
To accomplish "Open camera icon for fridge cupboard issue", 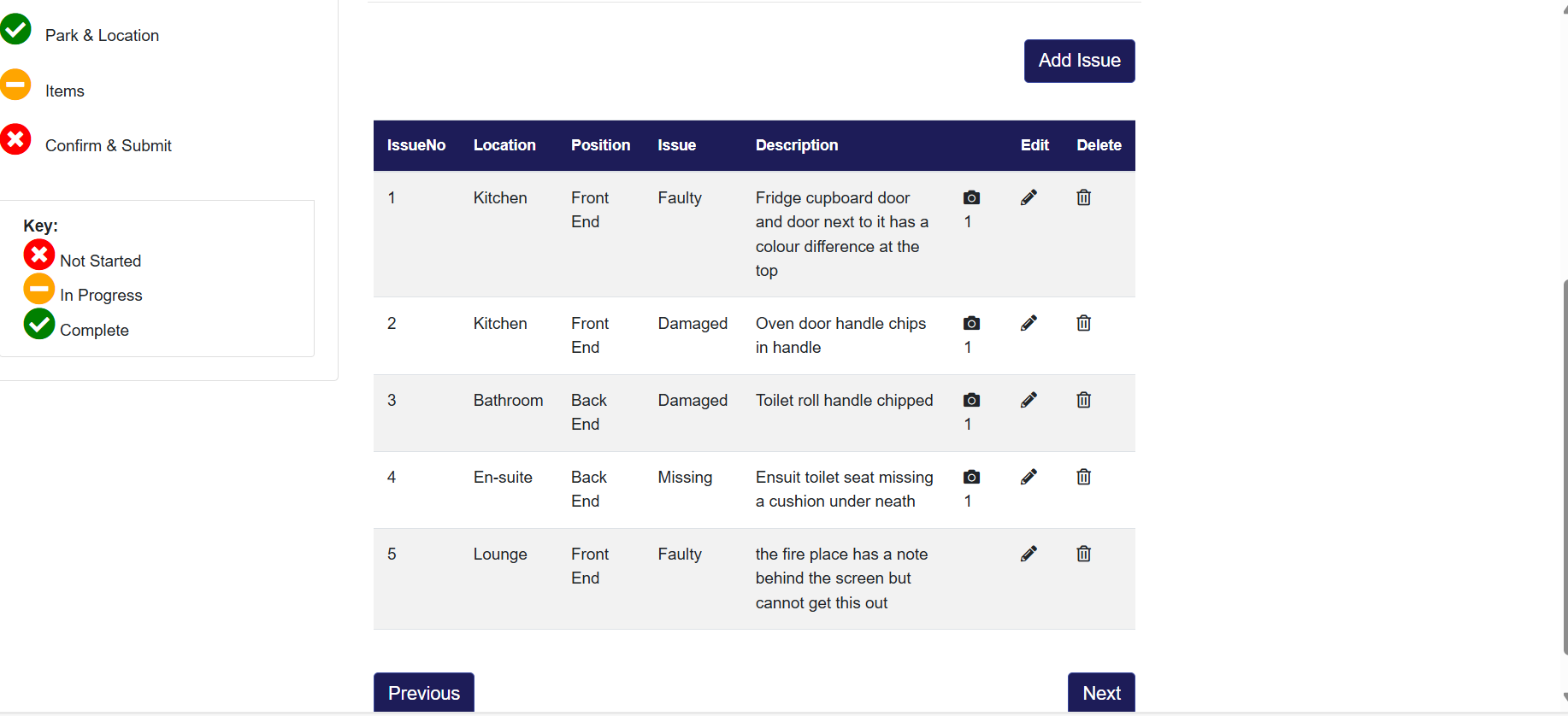I will coord(971,197).
